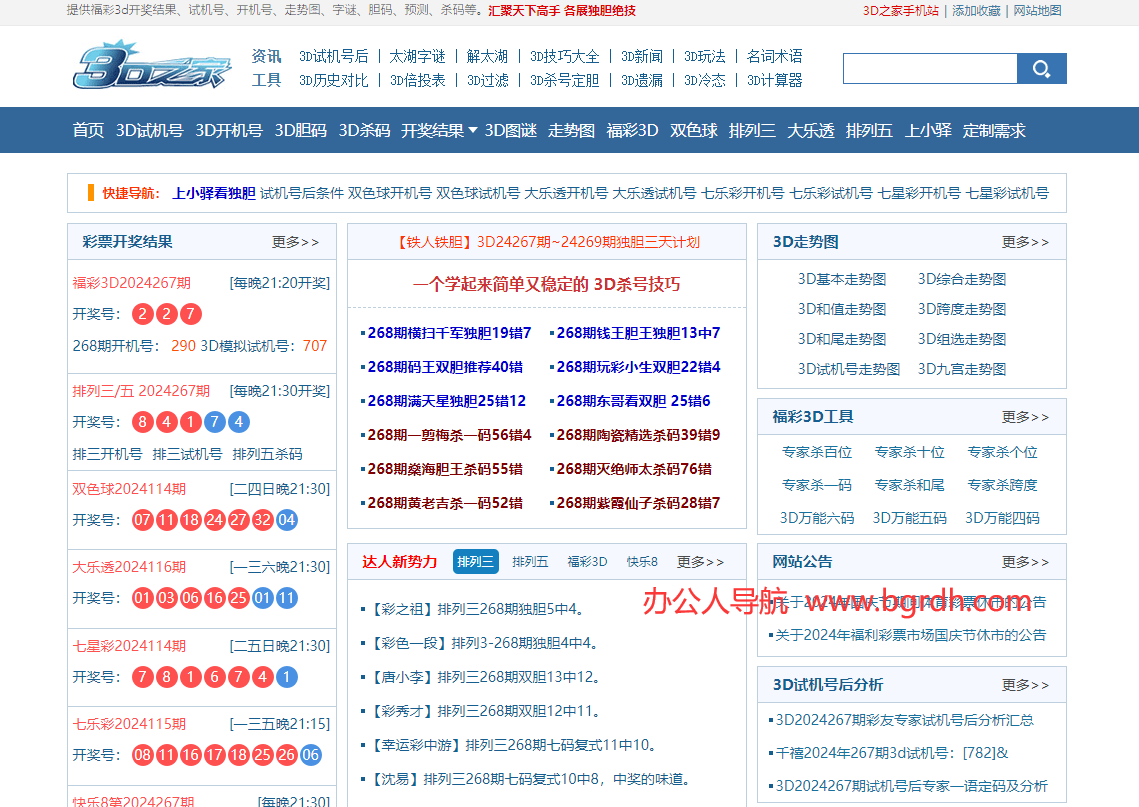This screenshot has width=1139, height=807.
Task: Select the 福彩3D tab in 达人新势力
Action: [x=587, y=561]
